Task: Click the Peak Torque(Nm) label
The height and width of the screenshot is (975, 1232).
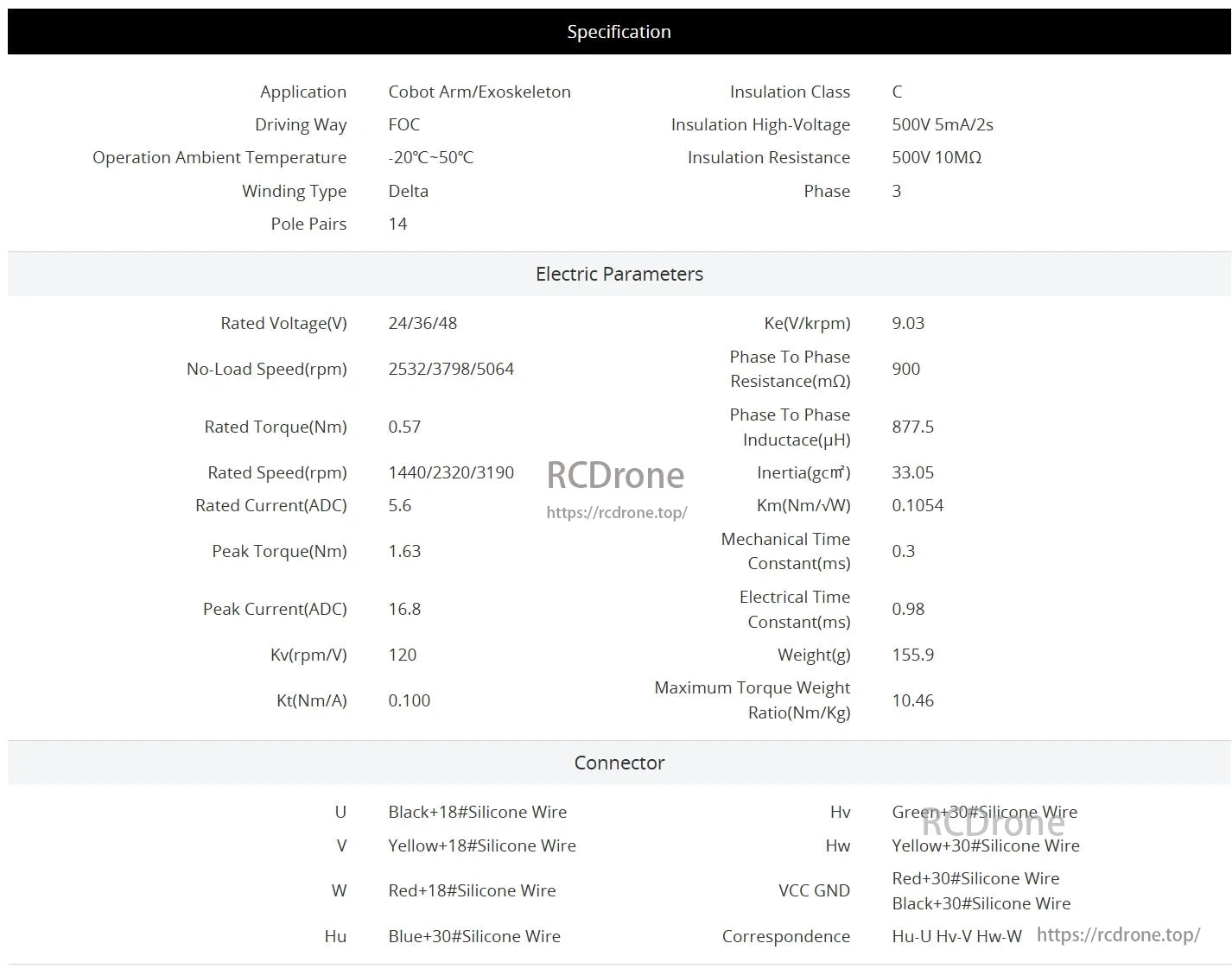Action: click(x=279, y=551)
